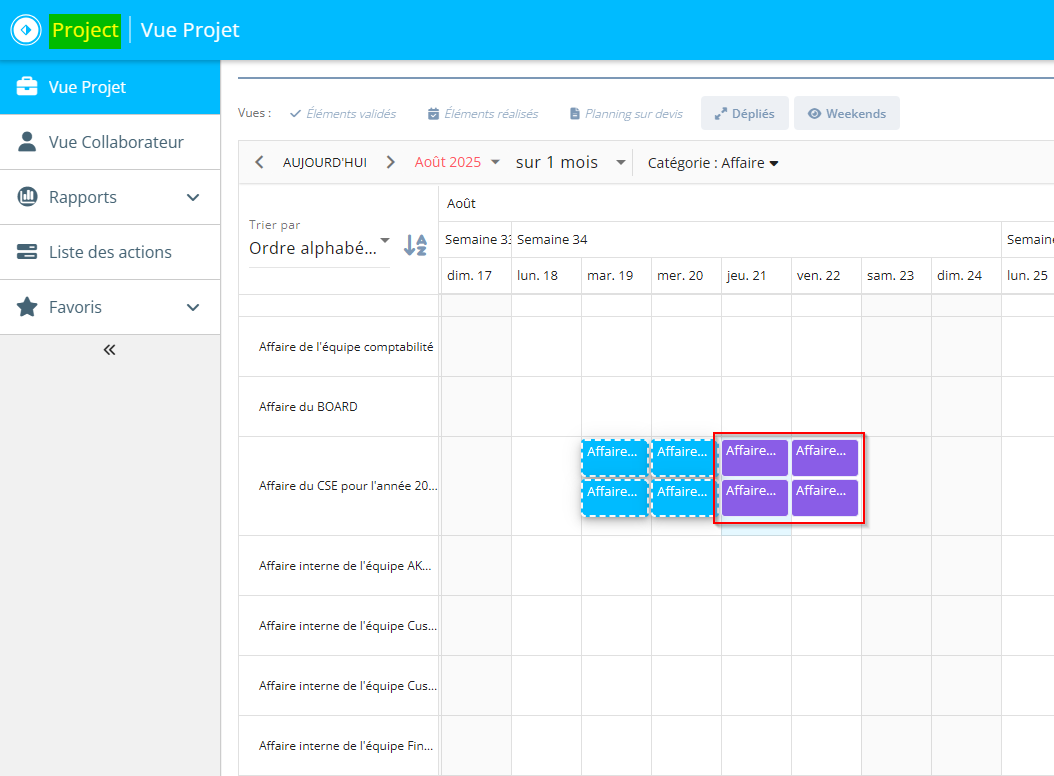Click the Liste des actions icon
1054x776 pixels.
coord(28,252)
